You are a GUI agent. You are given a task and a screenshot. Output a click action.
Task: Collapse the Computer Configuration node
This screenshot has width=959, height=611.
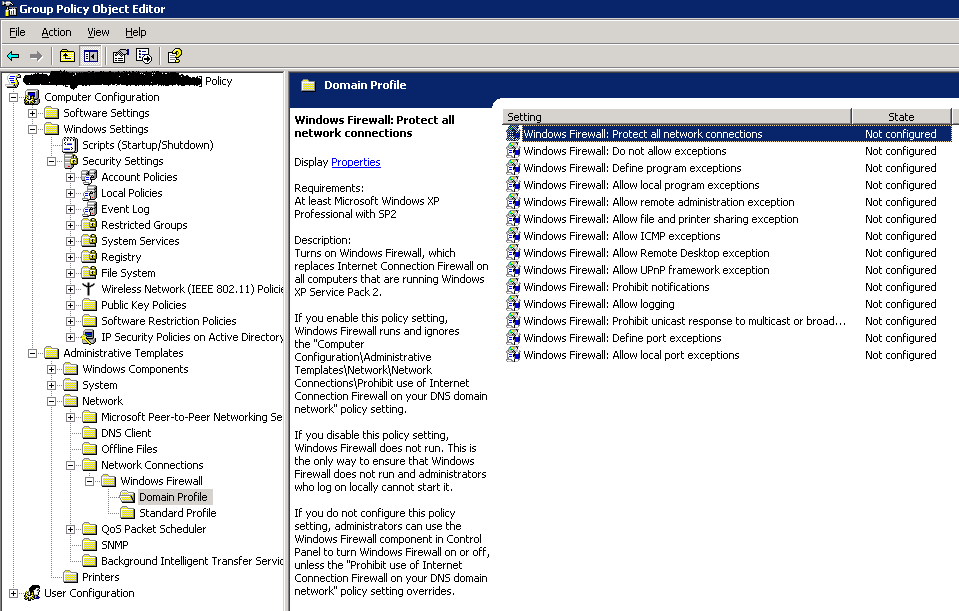(x=13, y=97)
